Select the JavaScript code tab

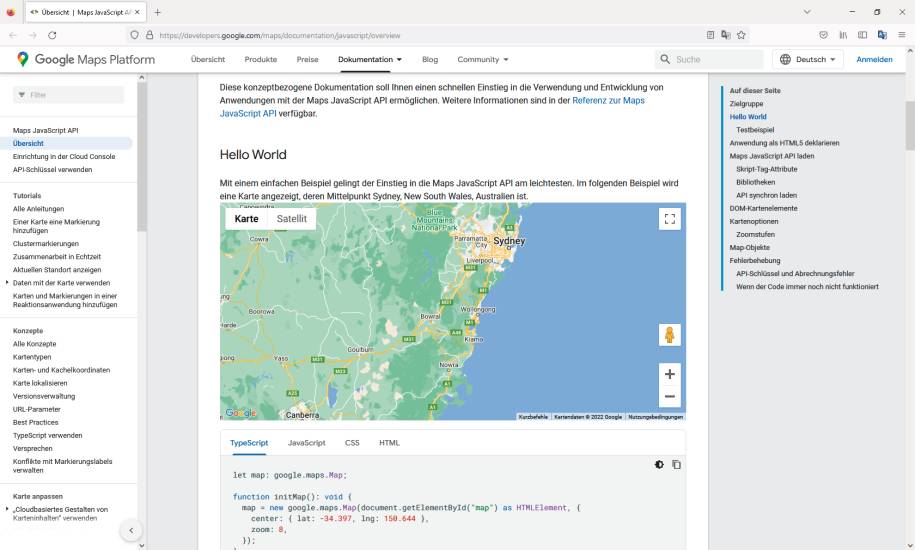click(x=306, y=443)
